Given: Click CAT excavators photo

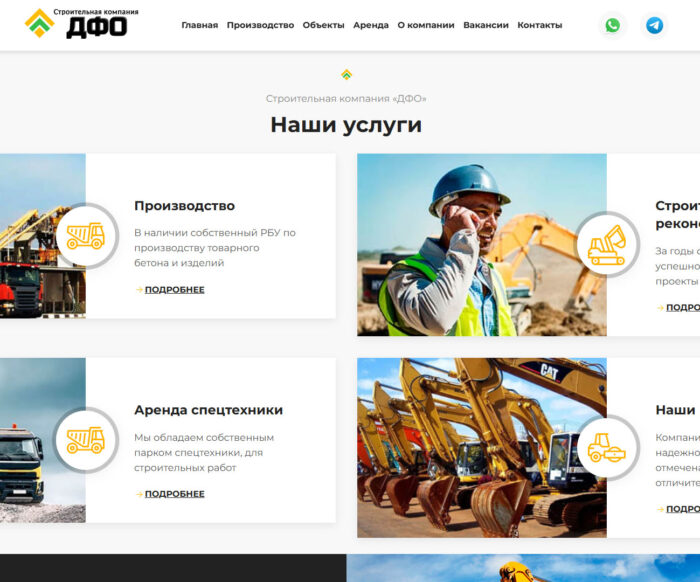Looking at the screenshot, I should (470, 448).
